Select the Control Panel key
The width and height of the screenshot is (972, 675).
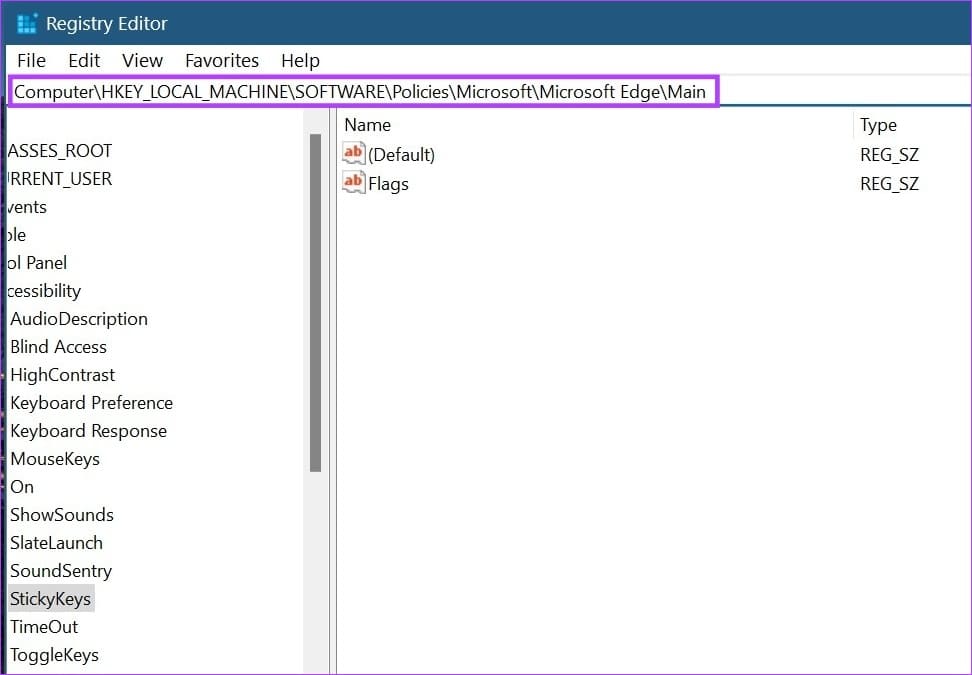(x=37, y=263)
